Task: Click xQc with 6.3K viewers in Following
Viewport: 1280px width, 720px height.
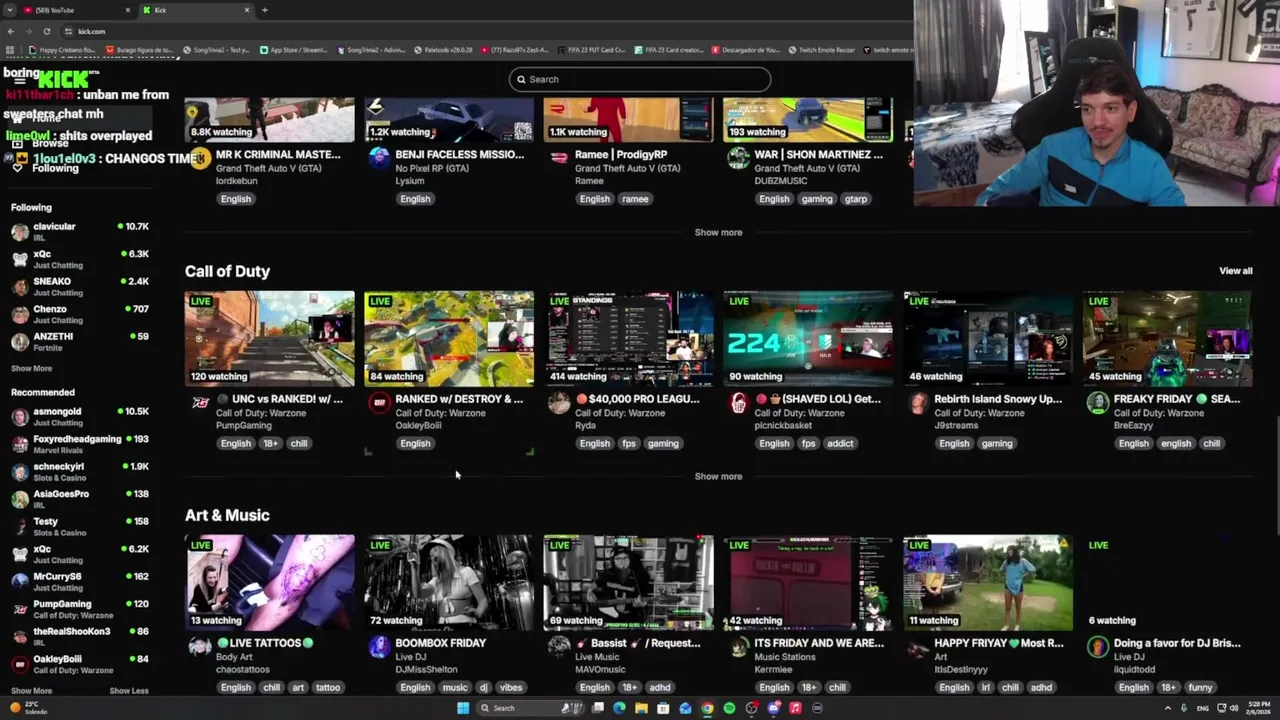Action: point(80,259)
